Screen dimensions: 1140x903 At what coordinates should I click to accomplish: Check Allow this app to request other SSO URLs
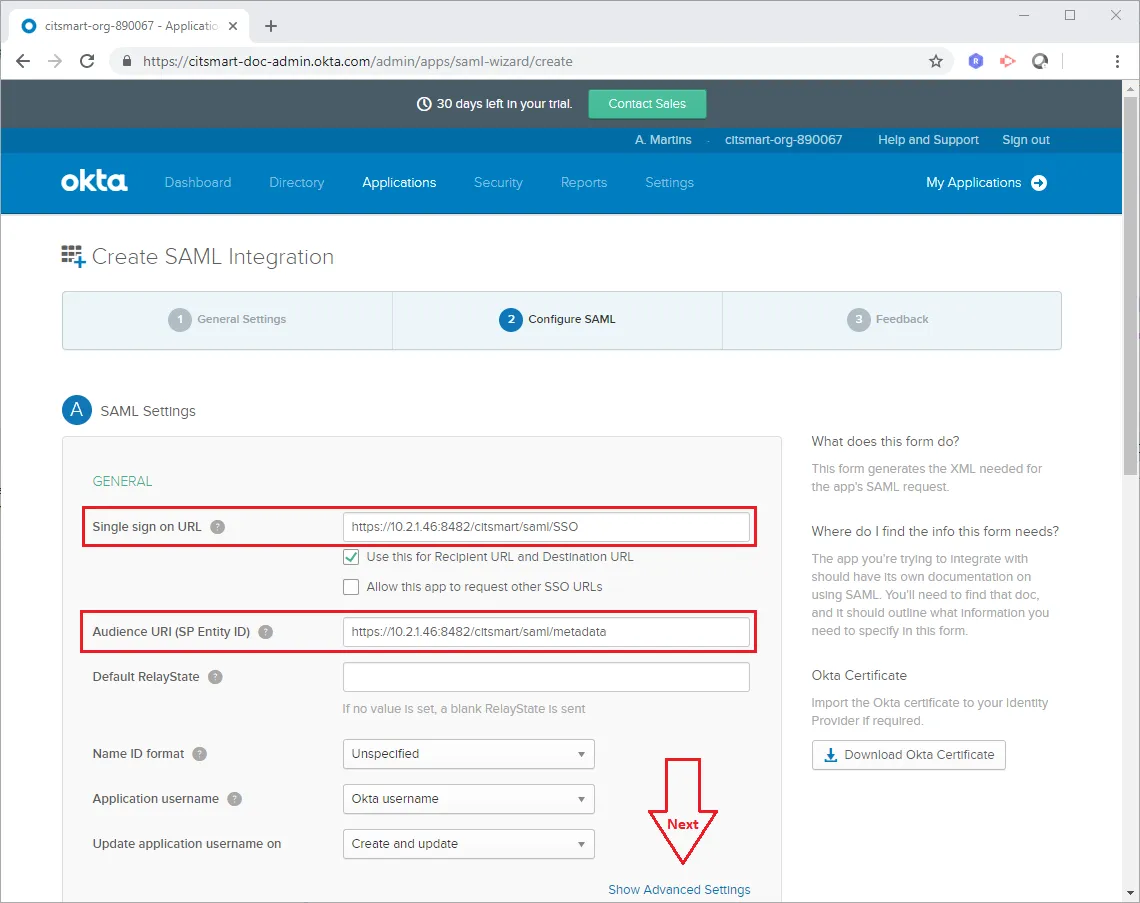coord(351,587)
